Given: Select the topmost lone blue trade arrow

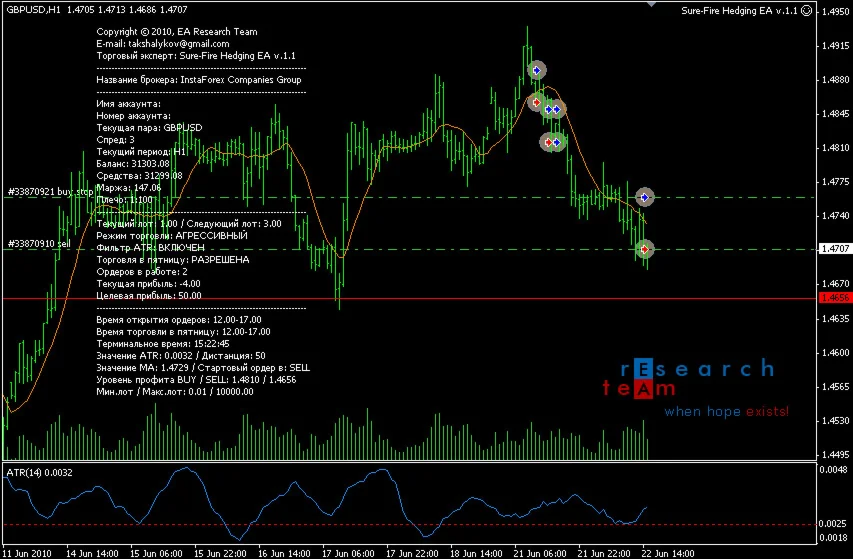Looking at the screenshot, I should click(537, 70).
